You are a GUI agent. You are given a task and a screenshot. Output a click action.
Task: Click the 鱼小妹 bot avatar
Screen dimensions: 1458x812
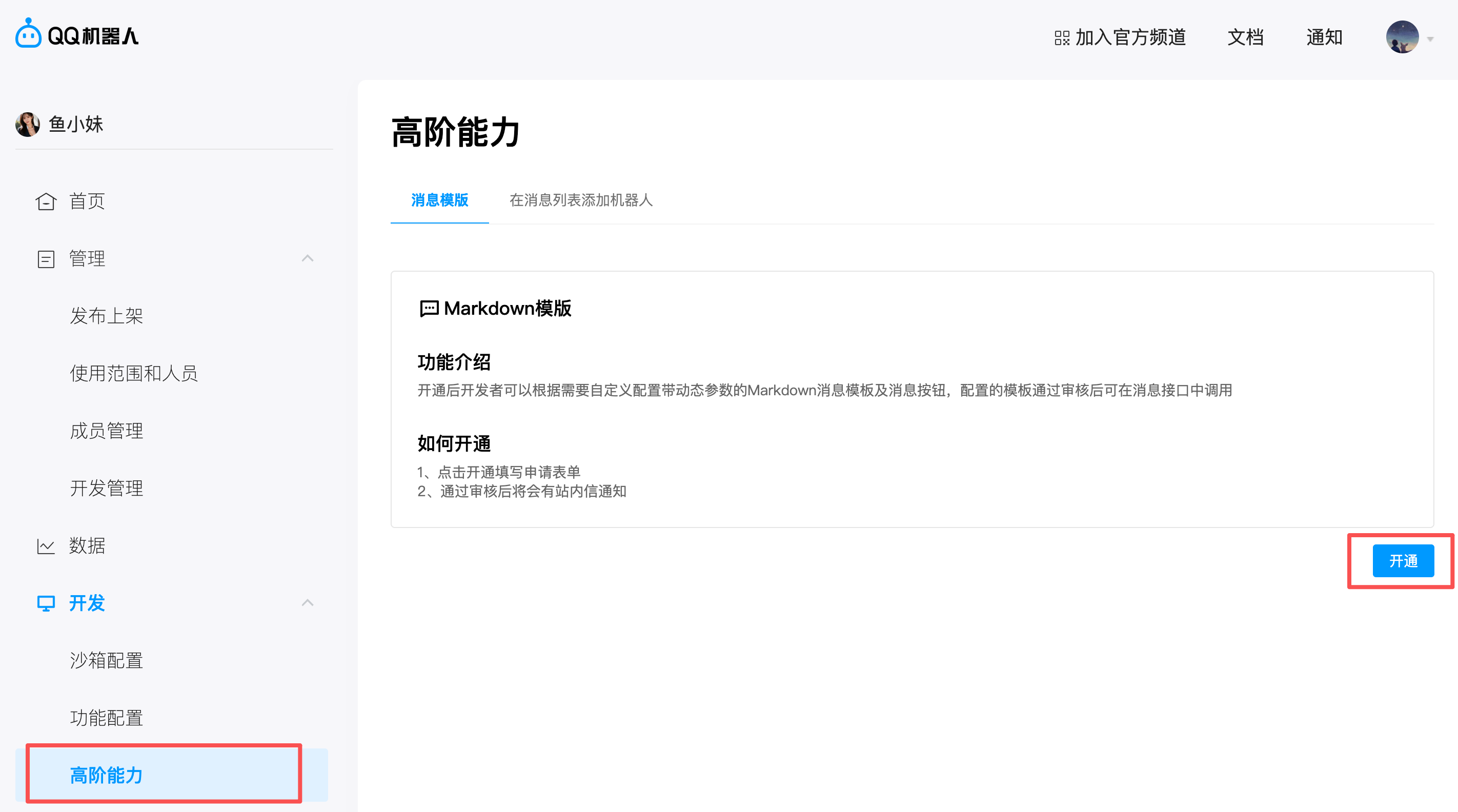(28, 124)
